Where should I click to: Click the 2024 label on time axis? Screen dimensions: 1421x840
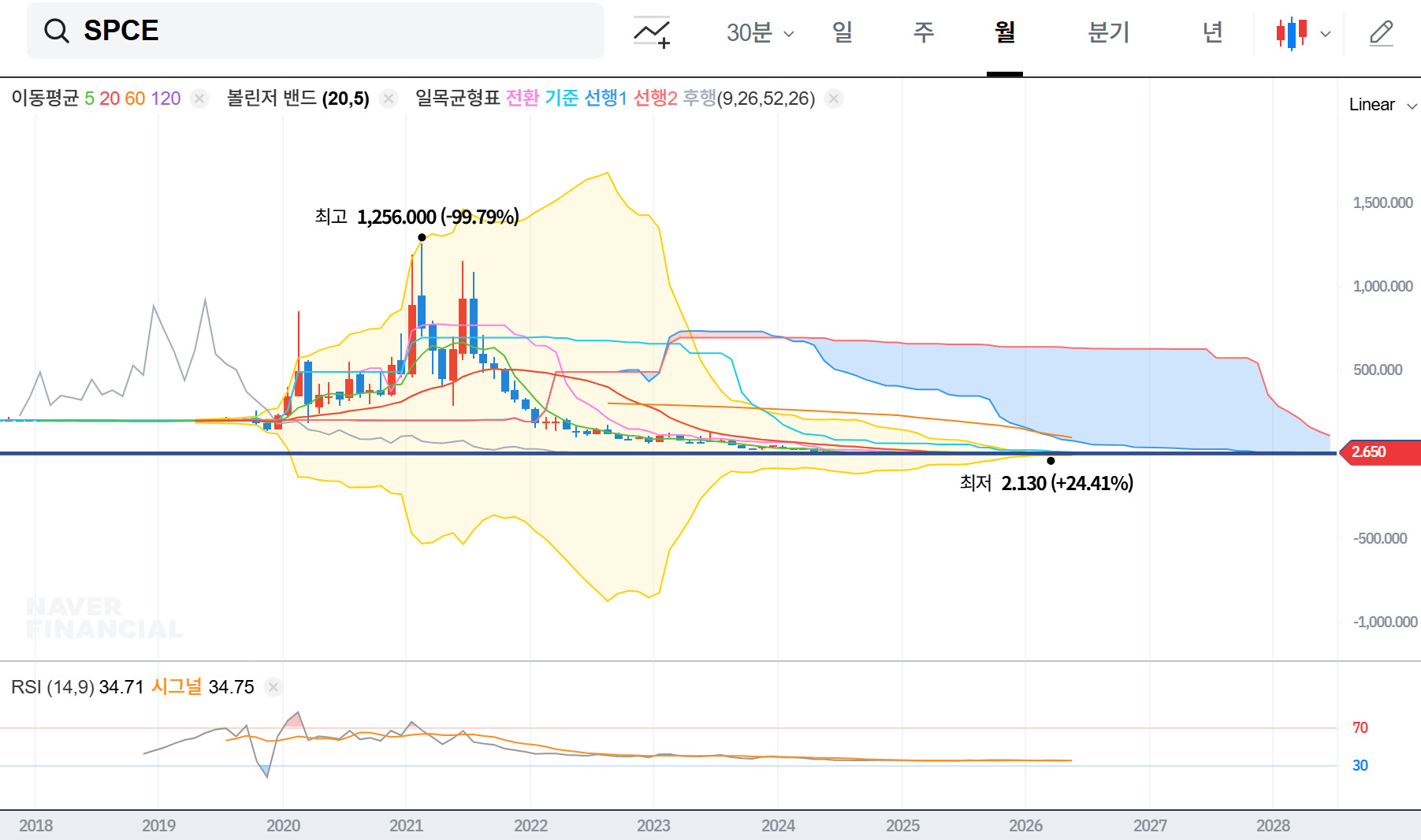pos(778,826)
